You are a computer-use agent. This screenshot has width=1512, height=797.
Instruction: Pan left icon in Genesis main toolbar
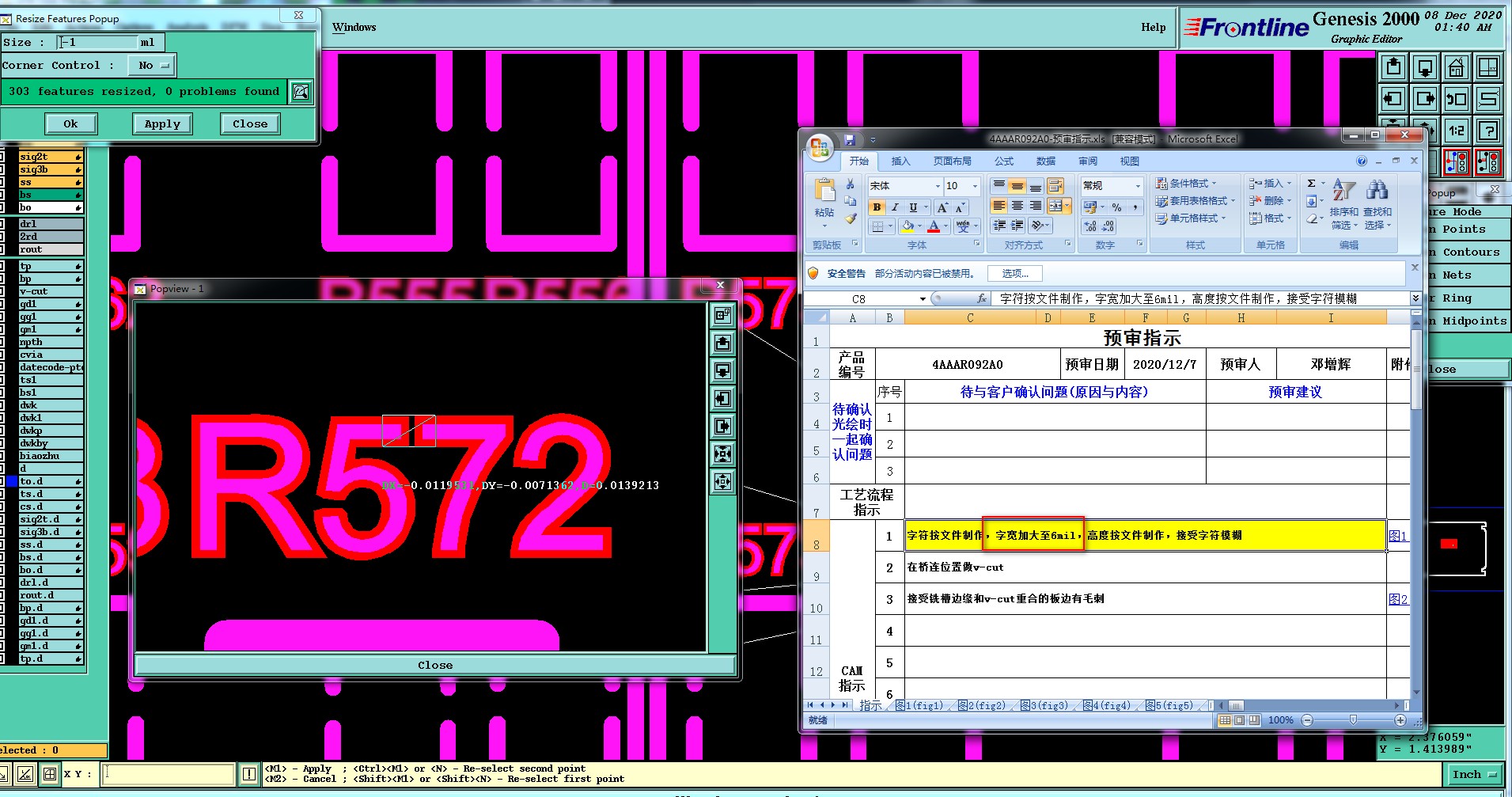[x=1393, y=99]
